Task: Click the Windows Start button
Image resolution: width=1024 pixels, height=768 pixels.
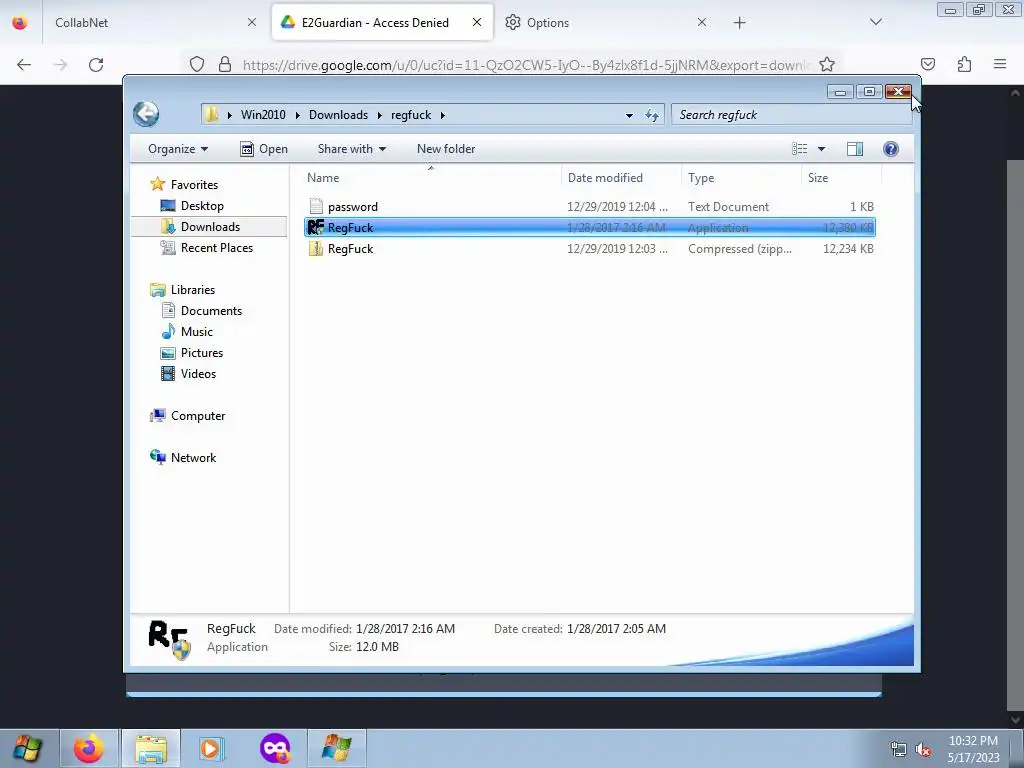Action: pyautogui.click(x=27, y=748)
